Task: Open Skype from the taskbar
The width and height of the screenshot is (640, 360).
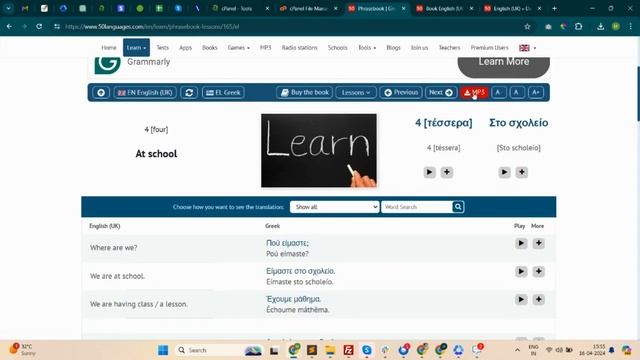Action: tap(367, 350)
